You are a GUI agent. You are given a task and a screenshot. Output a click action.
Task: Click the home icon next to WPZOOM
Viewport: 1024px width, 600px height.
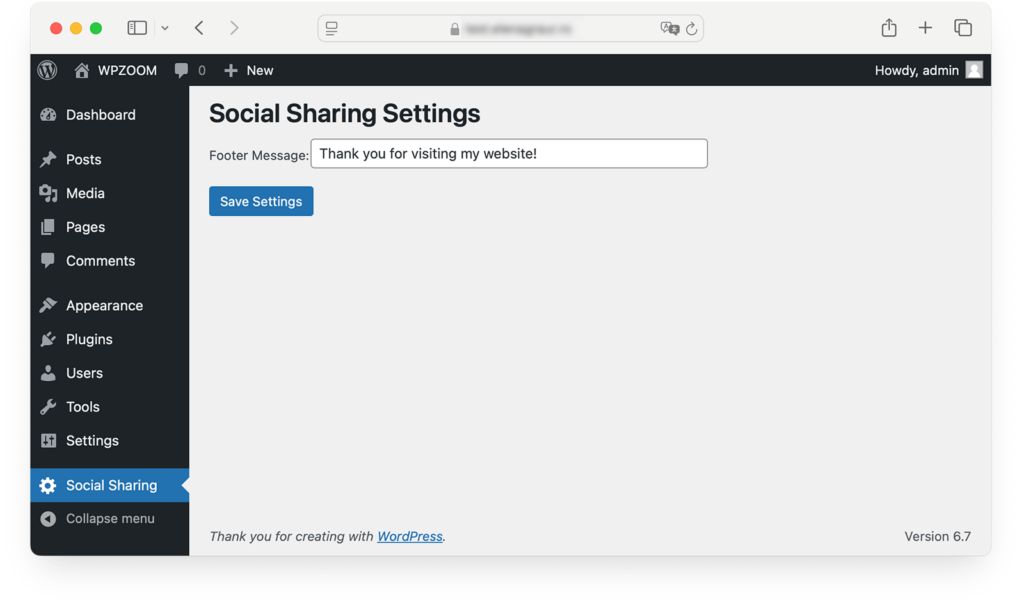80,70
